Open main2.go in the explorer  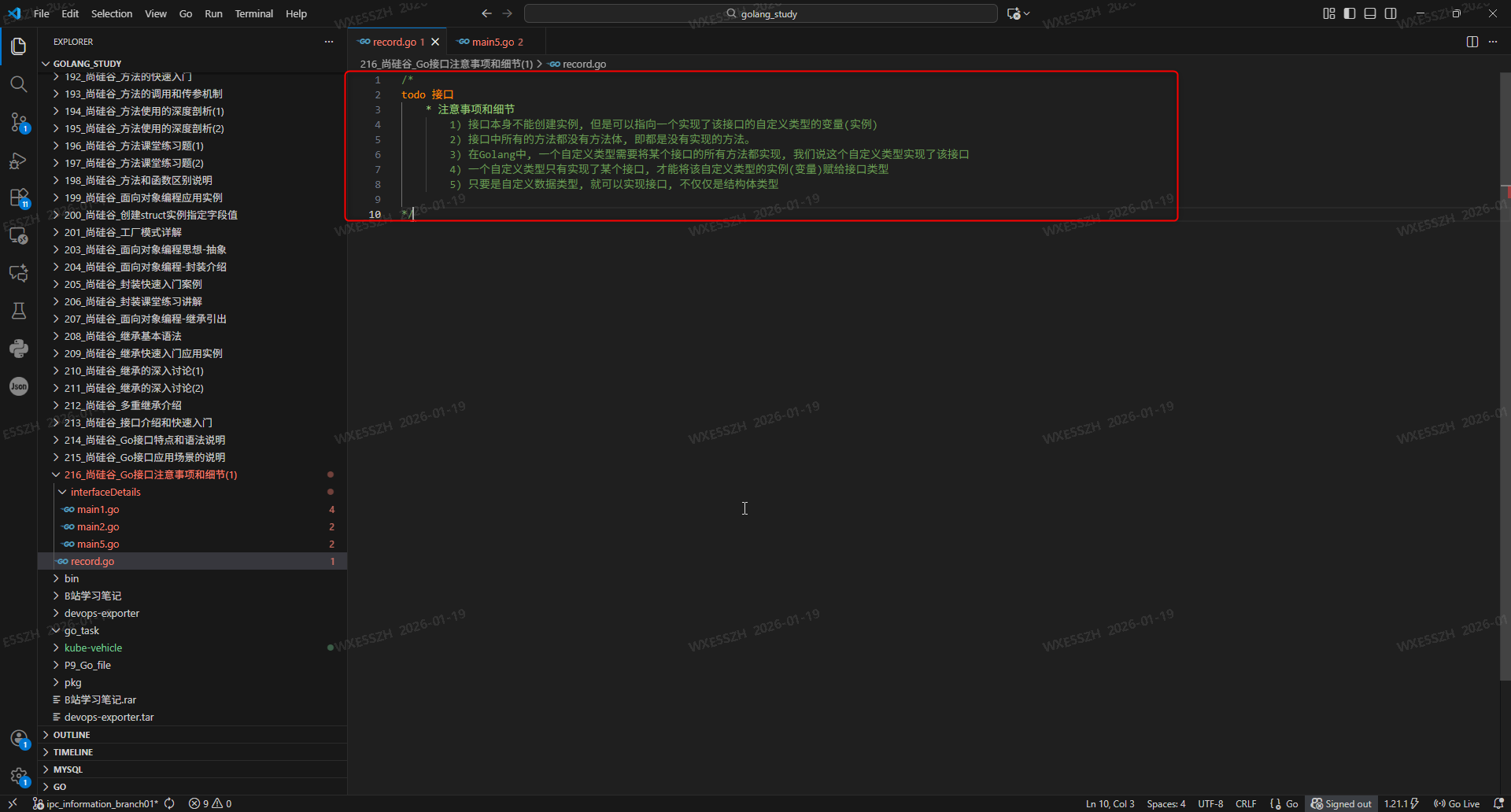(x=98, y=526)
